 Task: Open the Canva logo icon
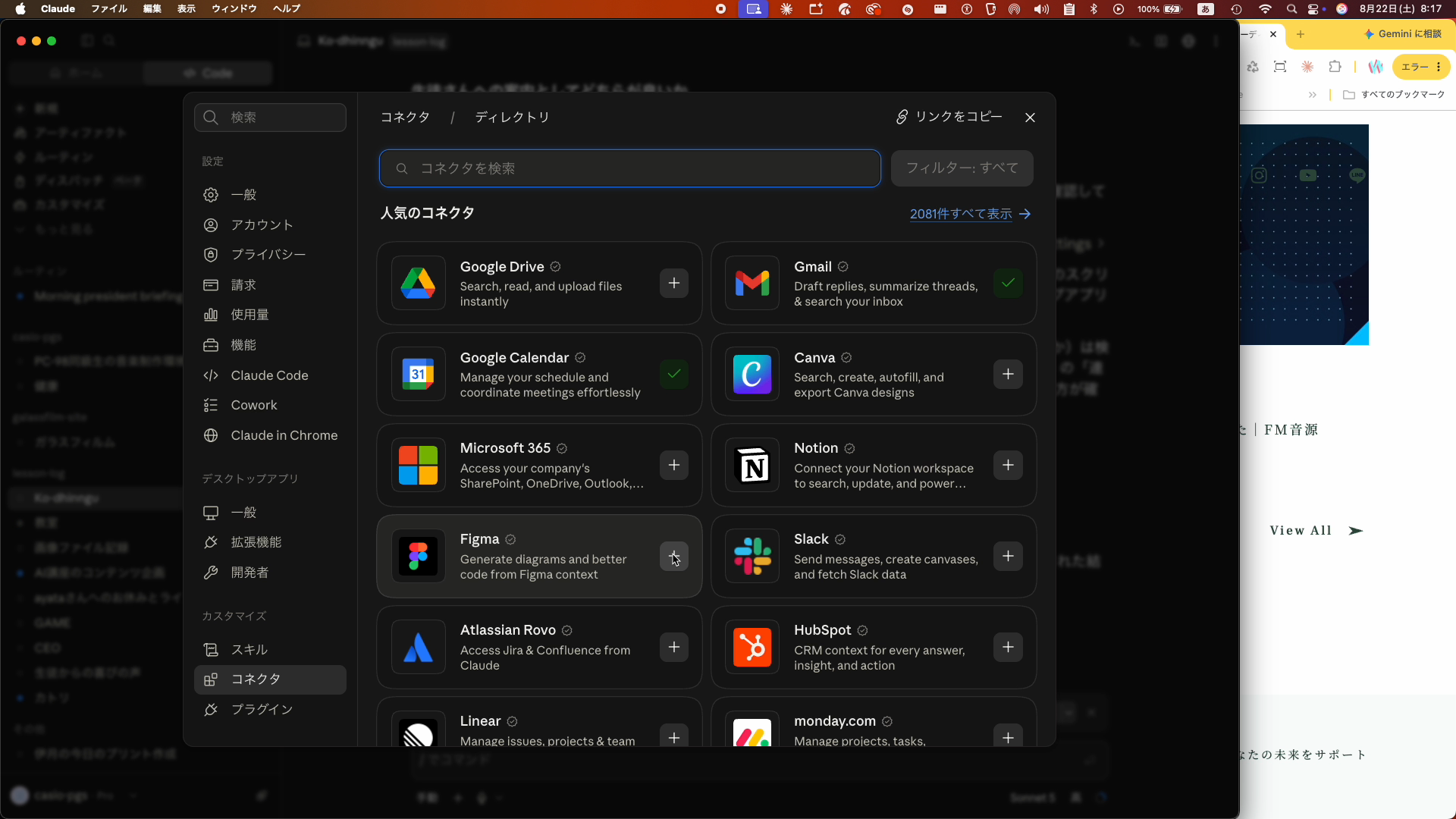(752, 374)
